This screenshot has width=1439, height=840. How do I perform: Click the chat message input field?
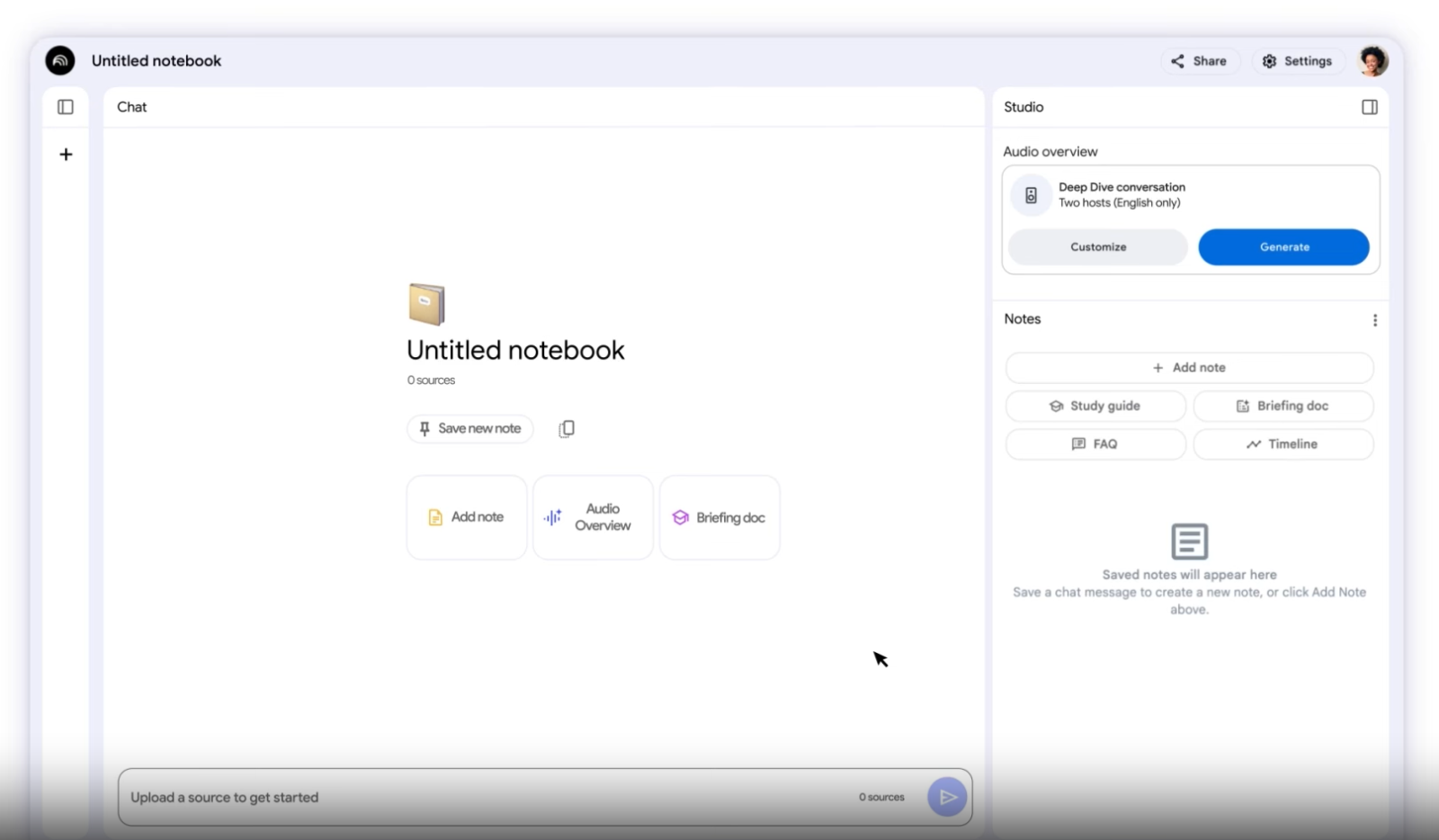pyautogui.click(x=450, y=797)
